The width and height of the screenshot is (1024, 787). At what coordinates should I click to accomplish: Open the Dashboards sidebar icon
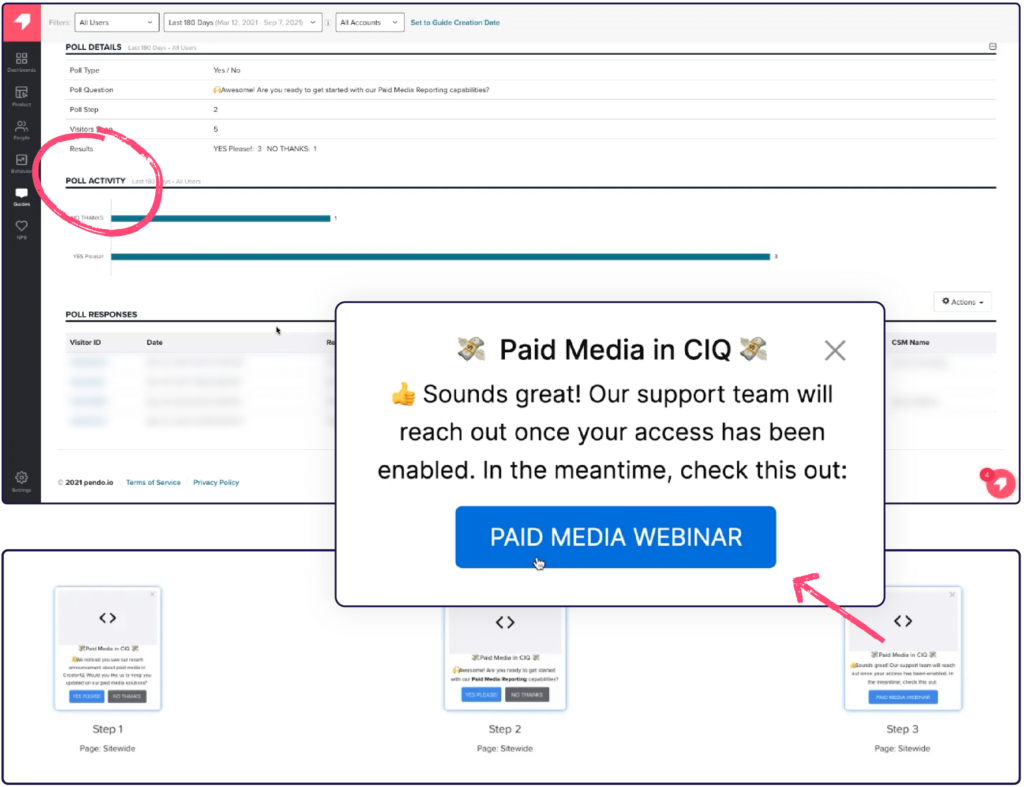(22, 61)
